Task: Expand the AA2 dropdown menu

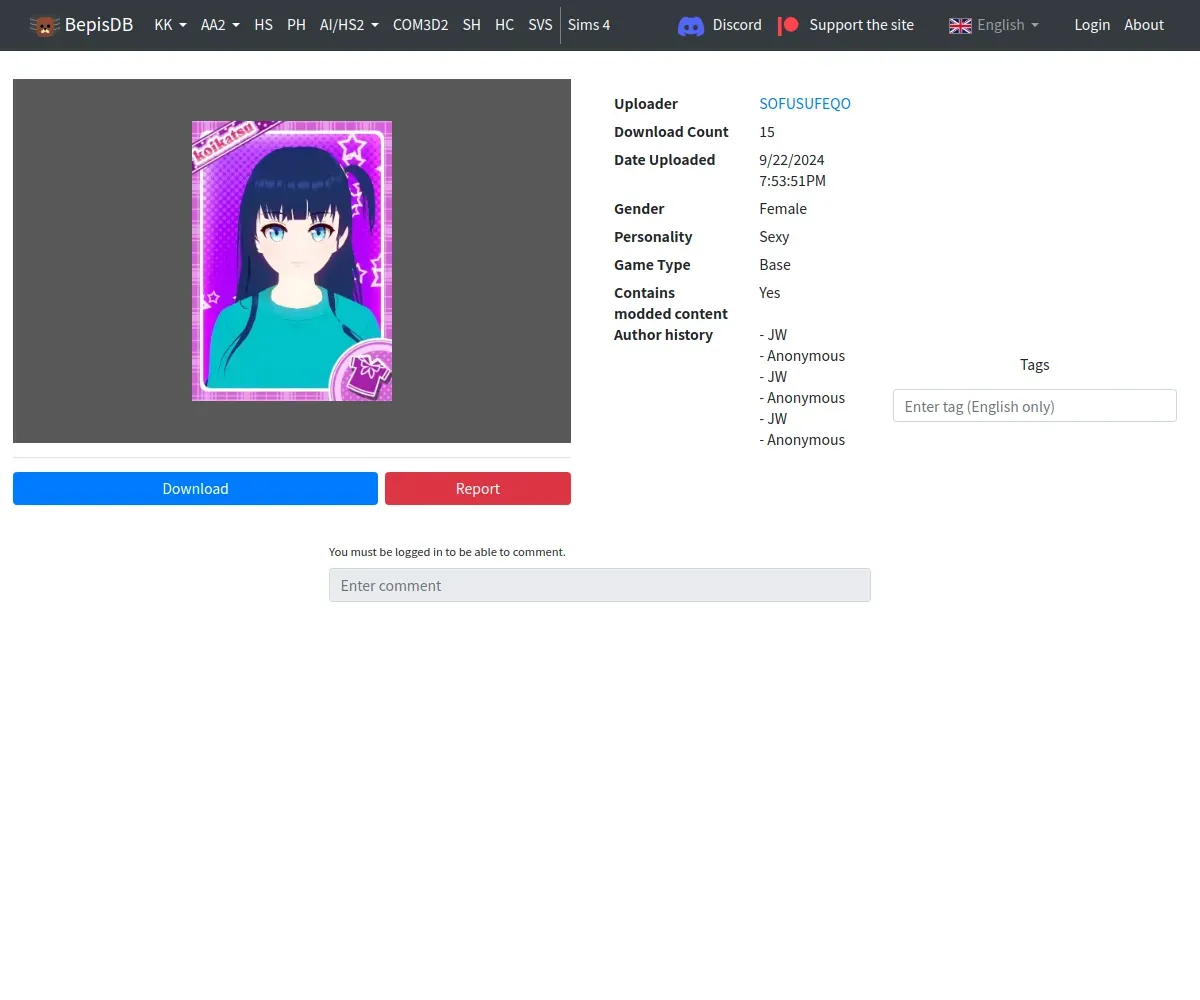Action: click(220, 25)
